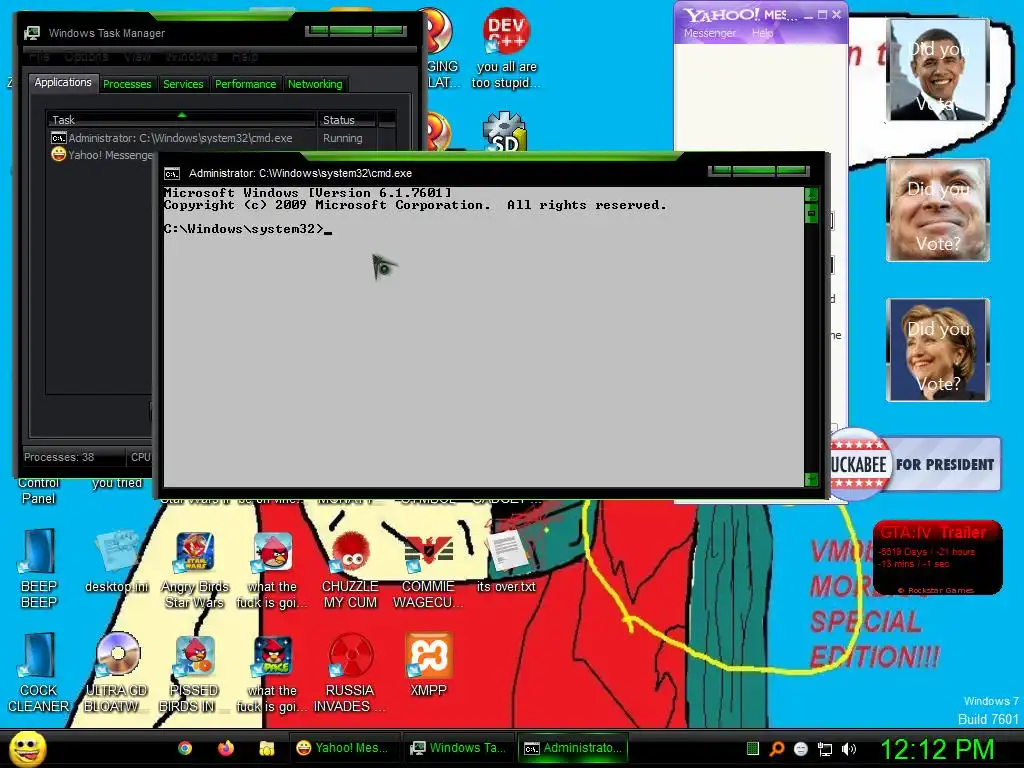
Task: Click the Hillary 'Did you Vote?' gadget
Action: pos(938,349)
